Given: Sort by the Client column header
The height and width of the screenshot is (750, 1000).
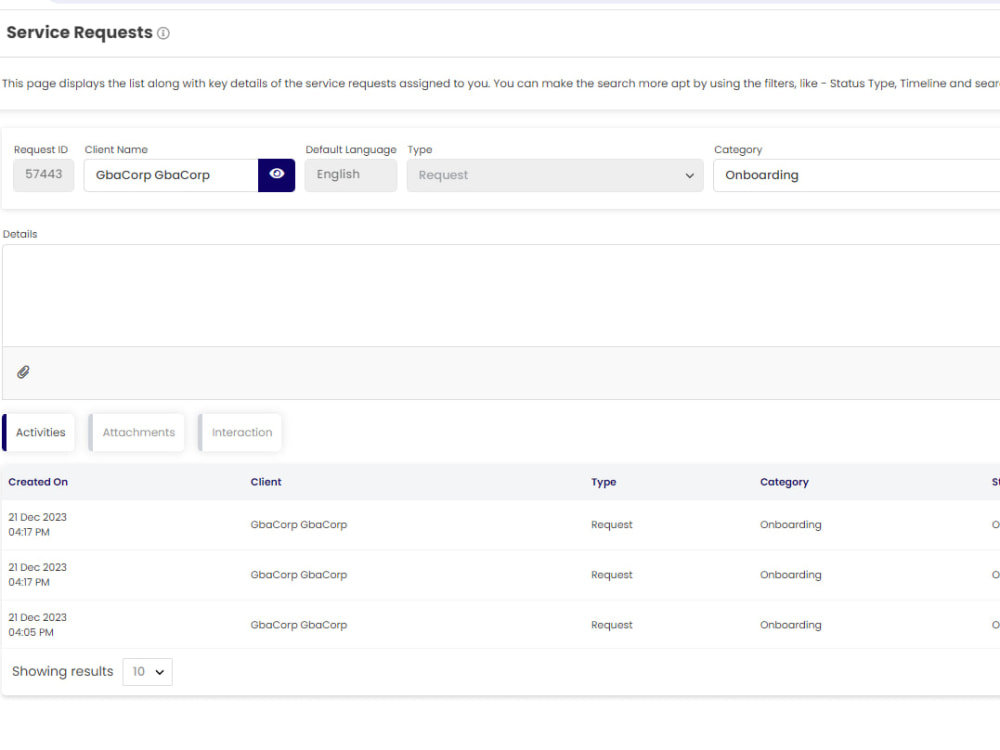Looking at the screenshot, I should tap(265, 482).
